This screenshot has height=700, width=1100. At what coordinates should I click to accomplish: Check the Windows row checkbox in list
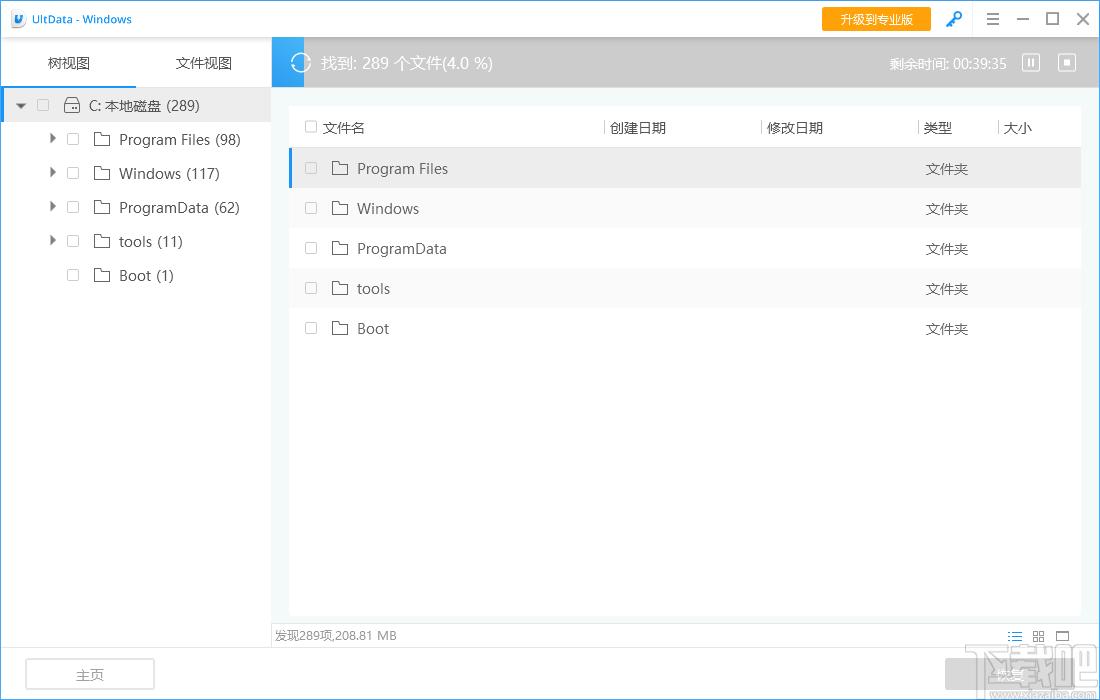[311, 208]
